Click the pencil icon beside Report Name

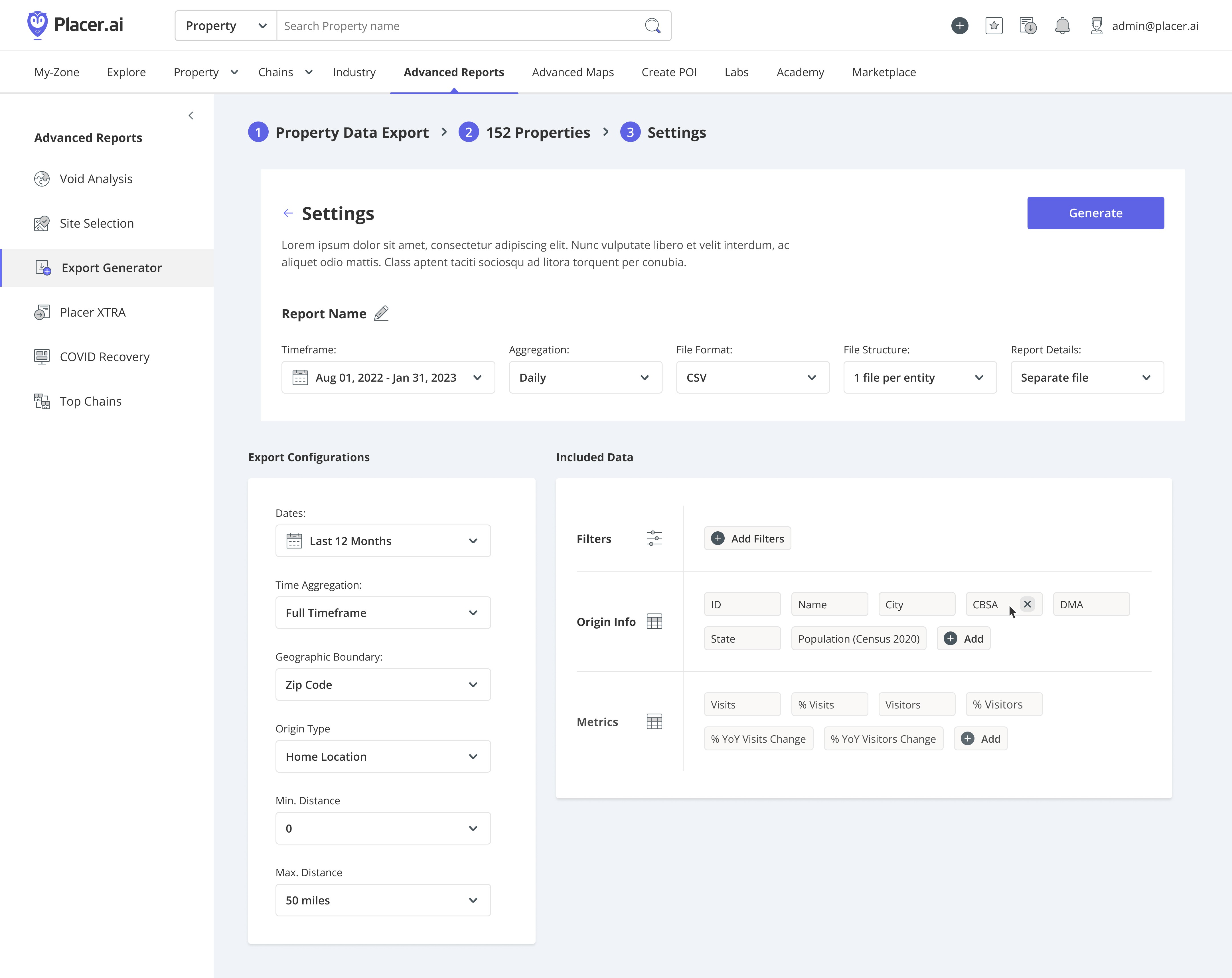coord(381,313)
